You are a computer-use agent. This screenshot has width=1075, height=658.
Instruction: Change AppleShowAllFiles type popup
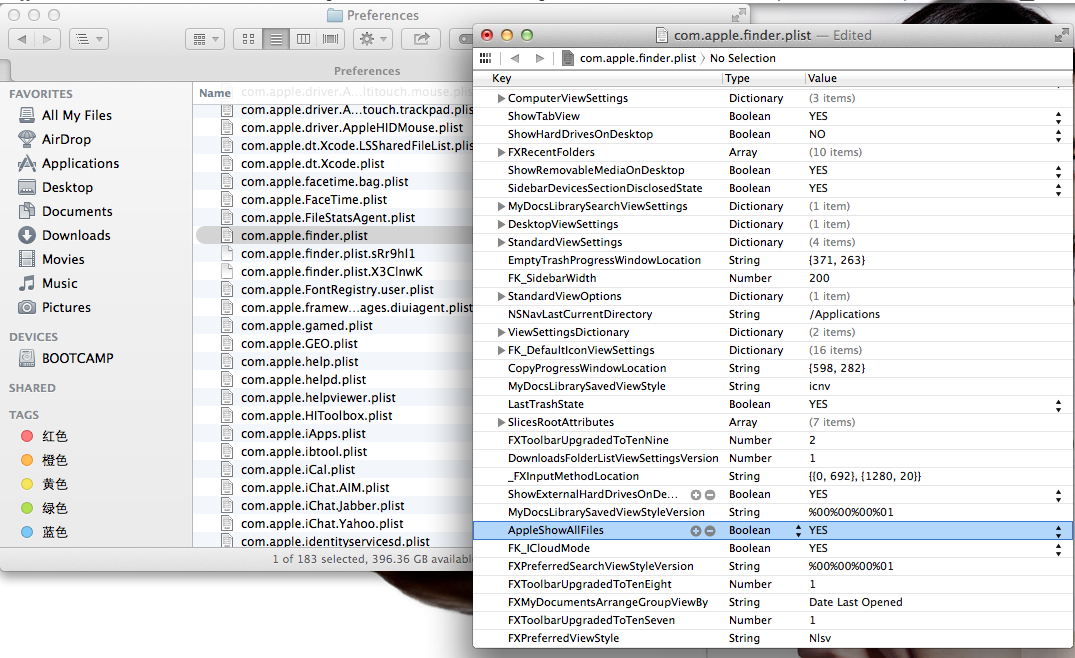tap(798, 531)
